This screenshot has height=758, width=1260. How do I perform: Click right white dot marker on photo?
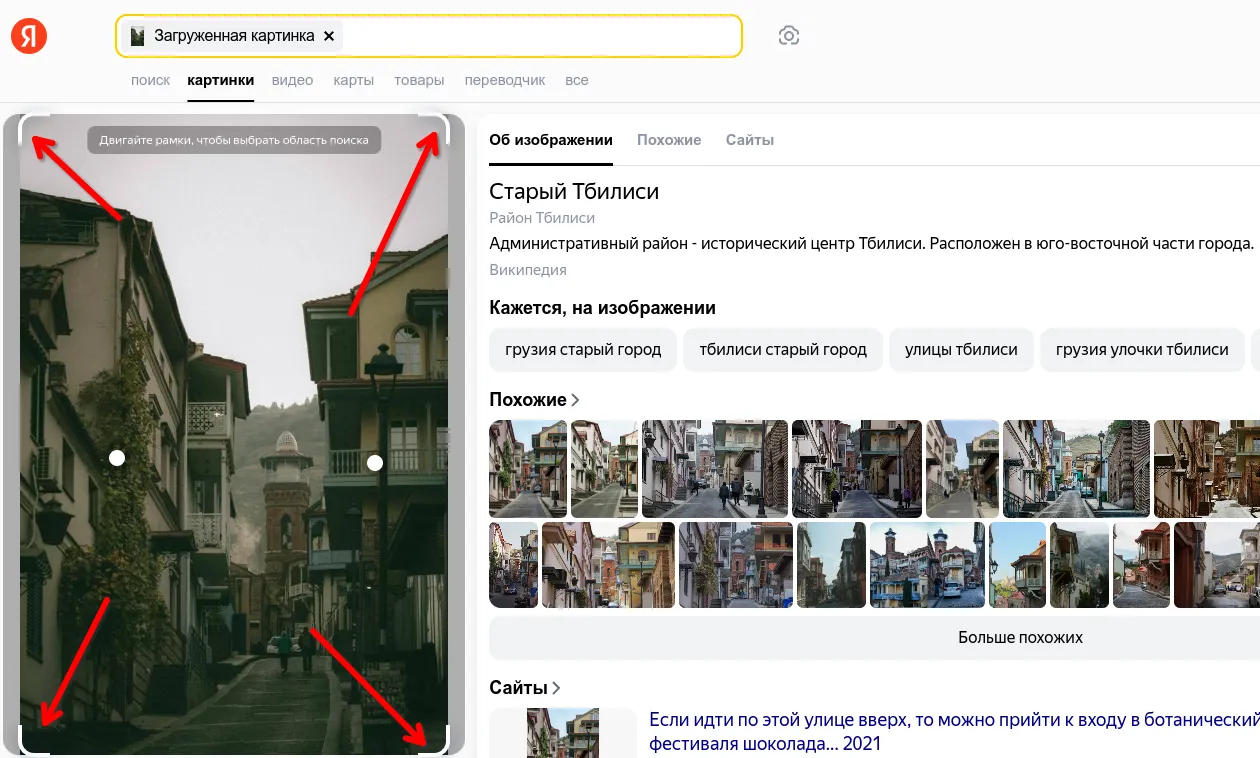click(x=375, y=463)
